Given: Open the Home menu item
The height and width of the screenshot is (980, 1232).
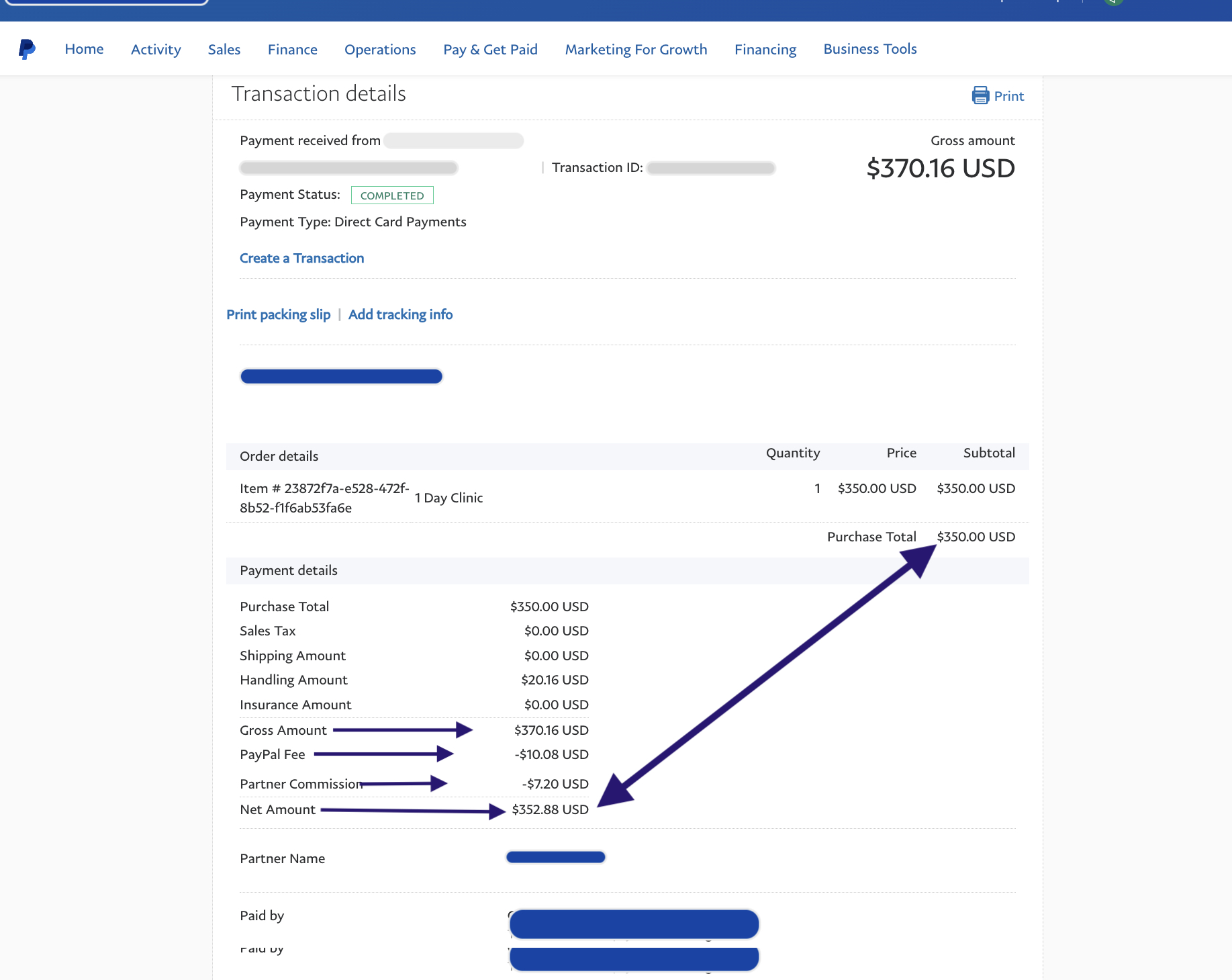Looking at the screenshot, I should pos(84,49).
